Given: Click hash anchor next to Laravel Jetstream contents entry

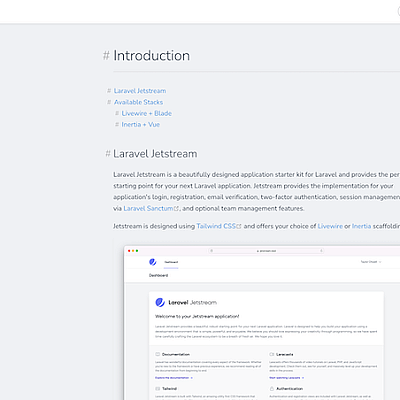Looking at the screenshot, I should [109, 91].
